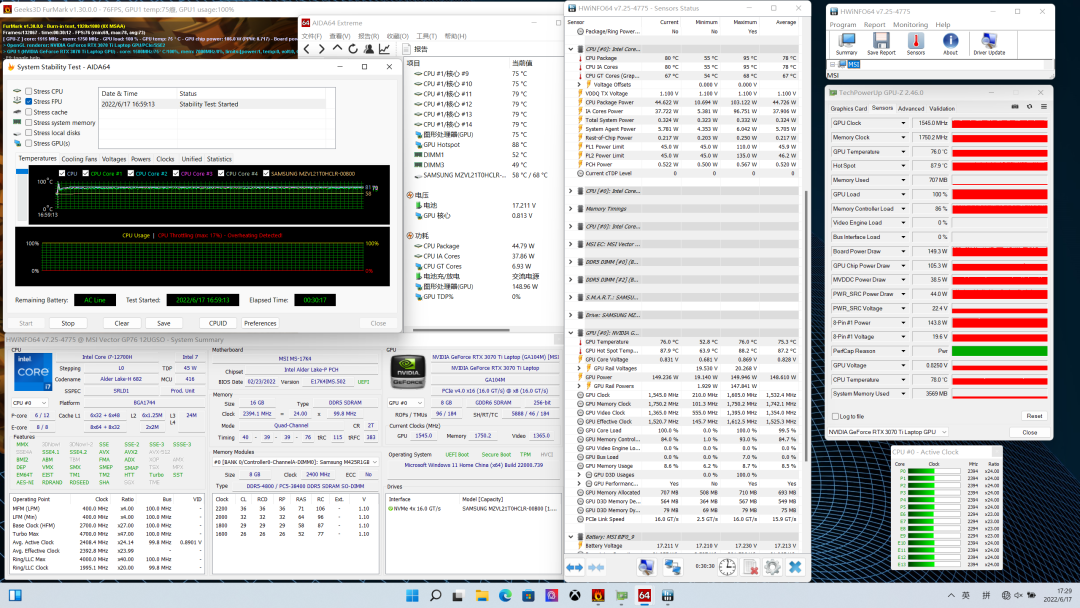Open AIDA64 taskbar icon

[644, 596]
